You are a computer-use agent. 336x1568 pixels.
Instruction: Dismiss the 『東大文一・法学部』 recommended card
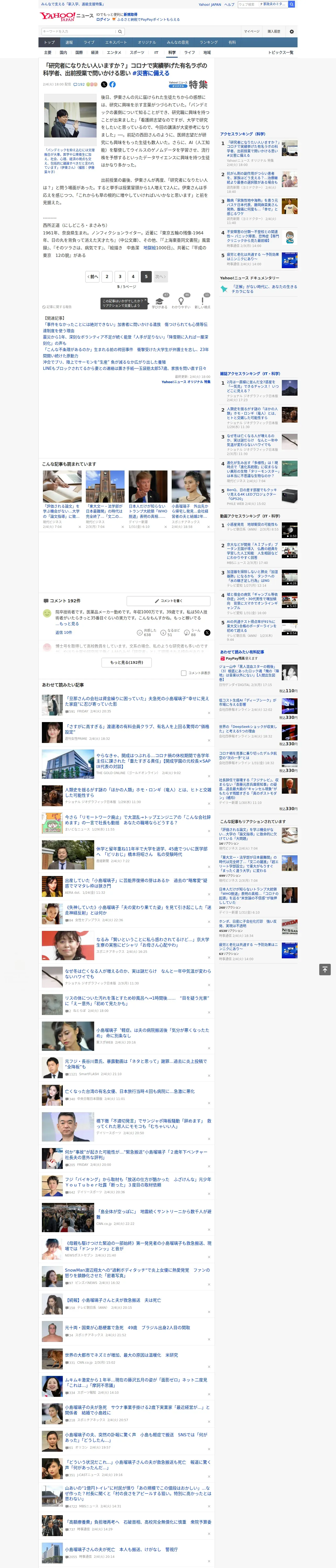(x=122, y=527)
